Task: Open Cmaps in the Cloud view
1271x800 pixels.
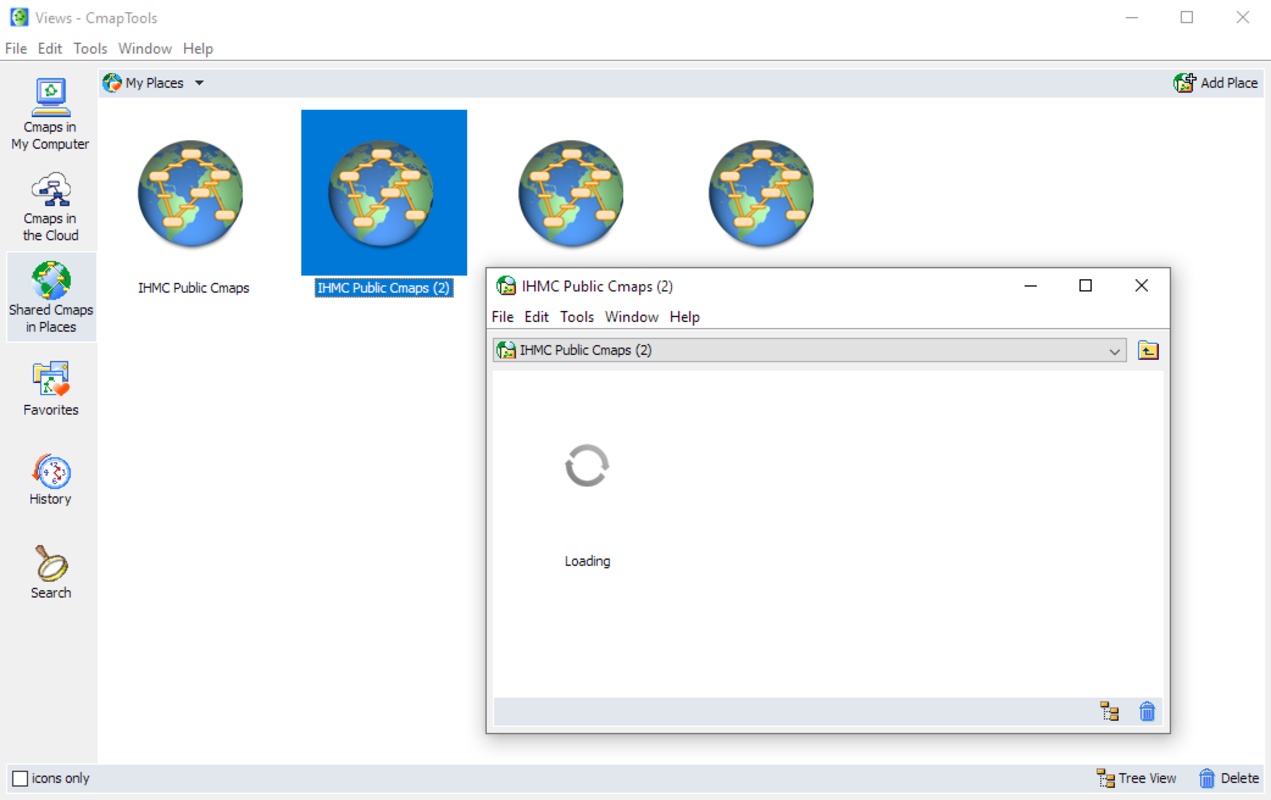Action: point(50,207)
